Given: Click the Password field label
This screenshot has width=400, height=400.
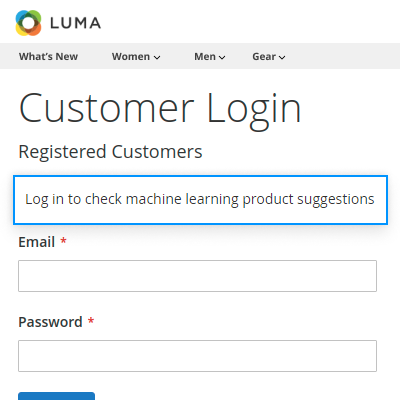Looking at the screenshot, I should (x=50, y=322).
